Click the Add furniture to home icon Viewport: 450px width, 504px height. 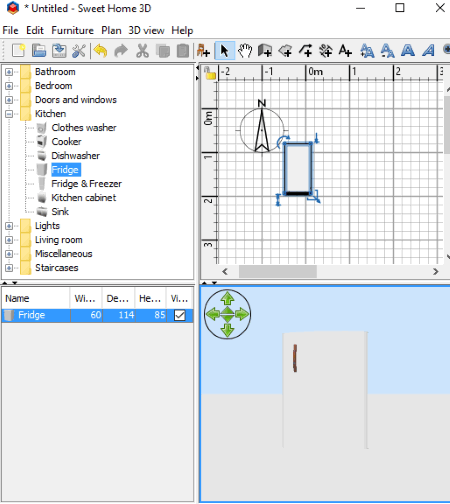(x=203, y=51)
